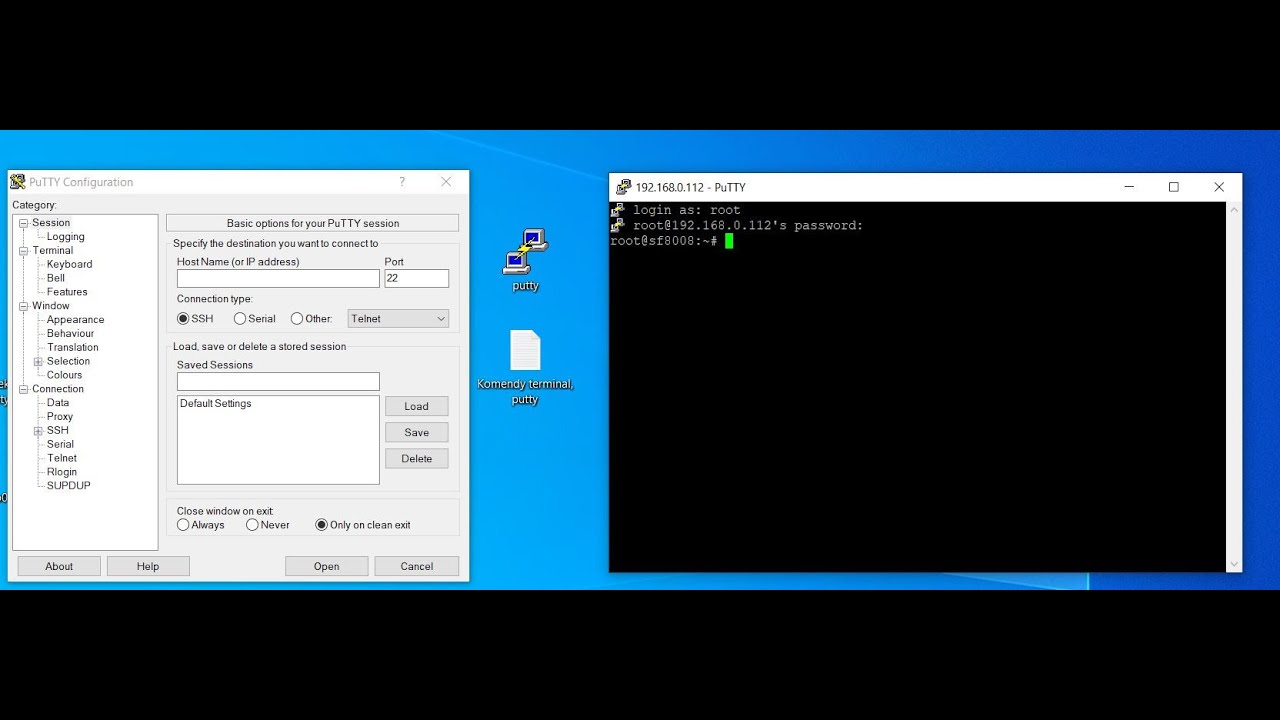Screen dimensions: 1280x720
Task: Close the PuTTY Configuration dialog
Action: point(446,182)
